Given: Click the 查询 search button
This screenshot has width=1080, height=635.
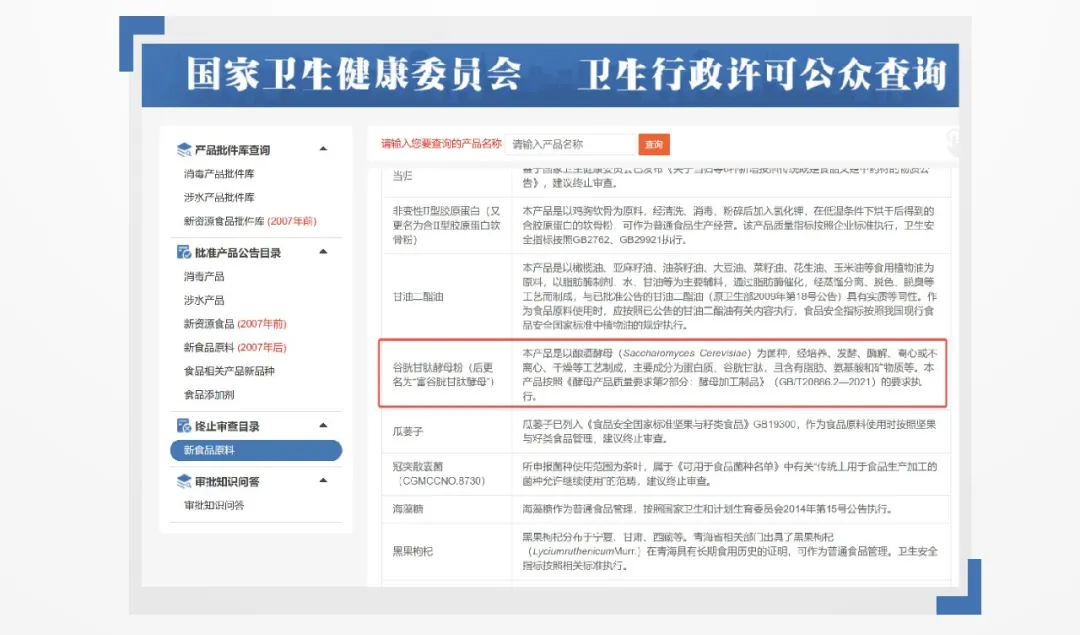Looking at the screenshot, I should pos(654,145).
